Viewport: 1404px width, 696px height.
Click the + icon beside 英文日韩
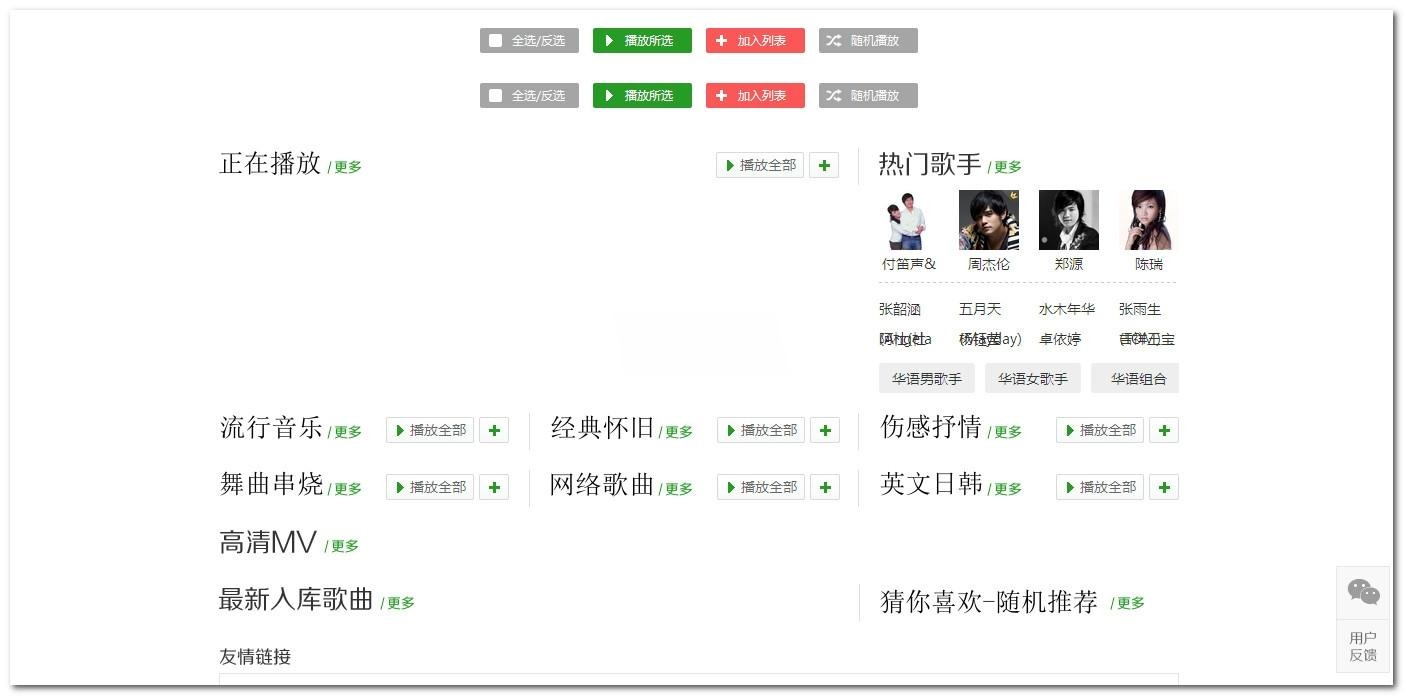pyautogui.click(x=1163, y=487)
